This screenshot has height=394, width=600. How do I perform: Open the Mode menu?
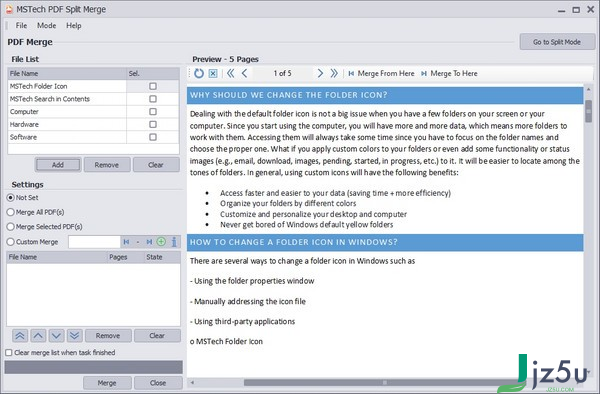pyautogui.click(x=47, y=26)
